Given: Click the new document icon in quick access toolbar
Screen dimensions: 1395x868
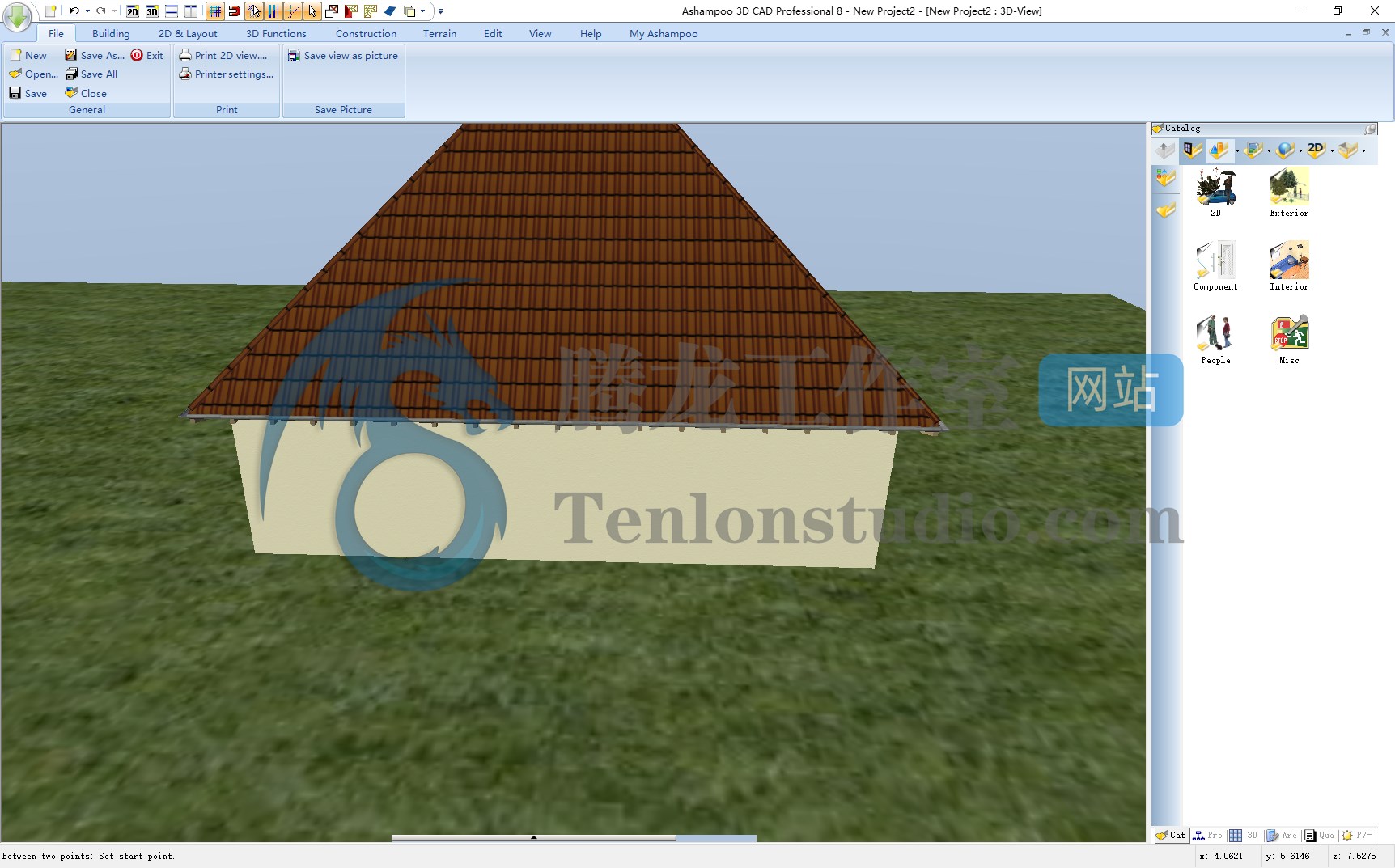Looking at the screenshot, I should 50,11.
